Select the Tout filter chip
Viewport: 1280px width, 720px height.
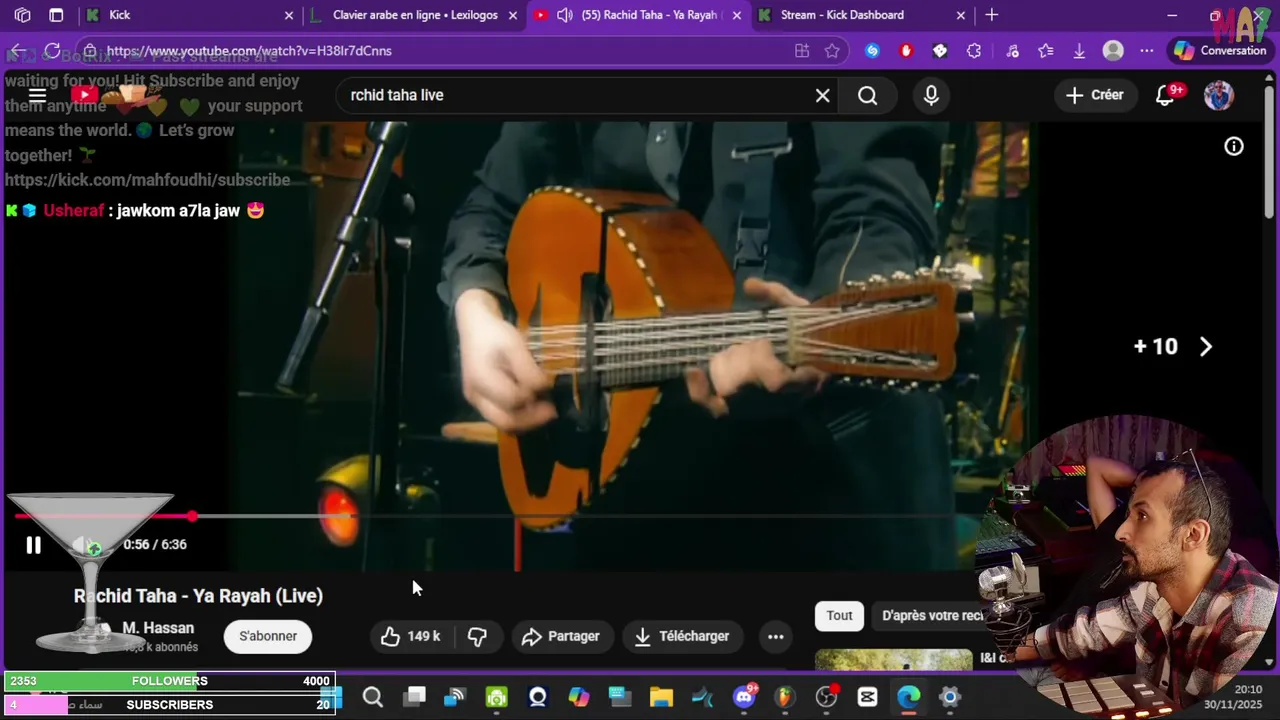(839, 616)
